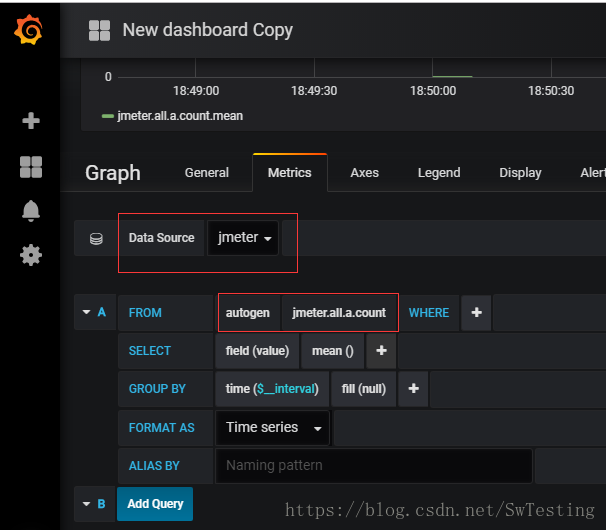Open the Create plus menu in sidebar

pyautogui.click(x=31, y=121)
